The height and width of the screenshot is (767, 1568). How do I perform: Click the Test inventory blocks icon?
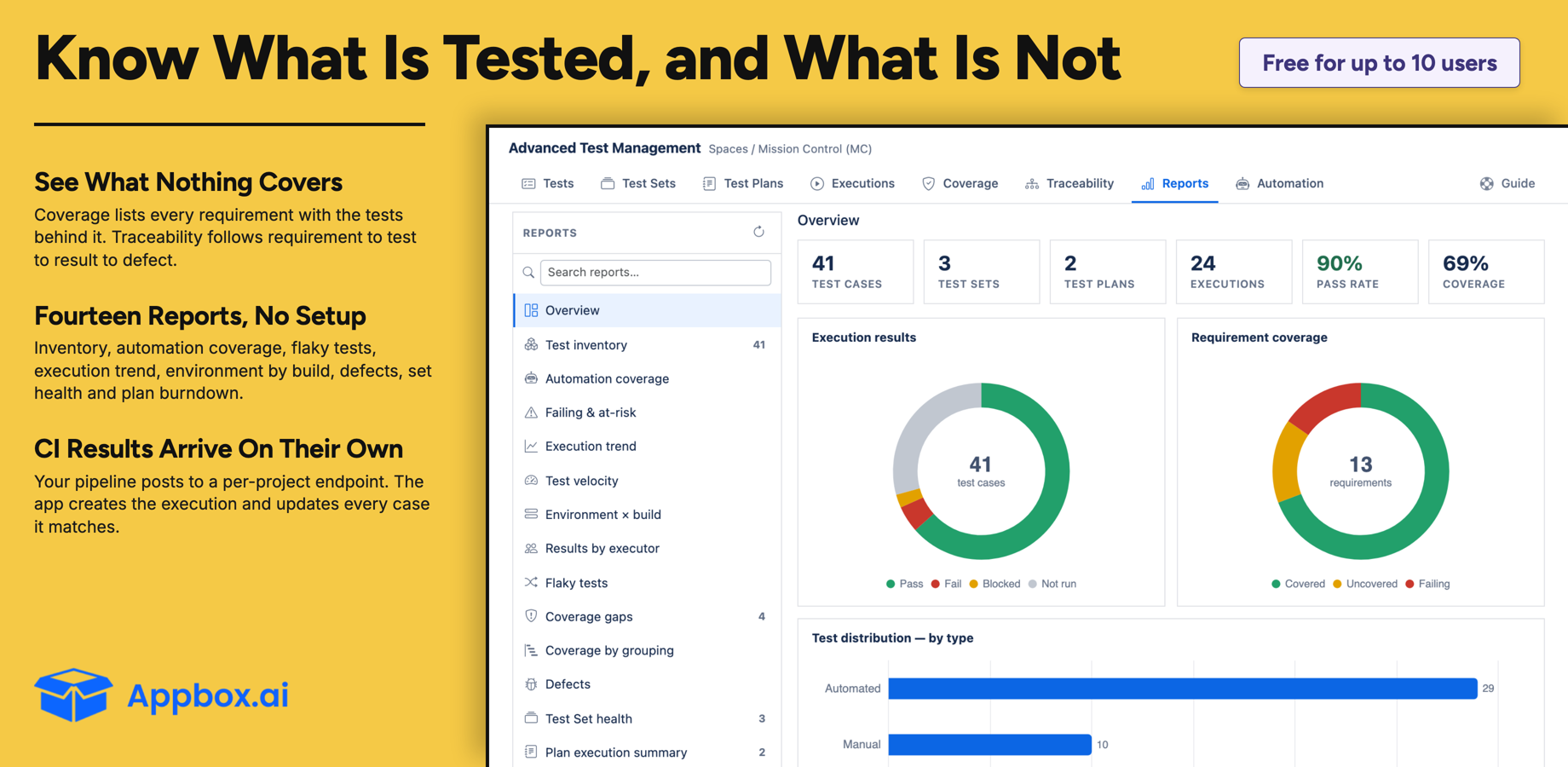531,344
